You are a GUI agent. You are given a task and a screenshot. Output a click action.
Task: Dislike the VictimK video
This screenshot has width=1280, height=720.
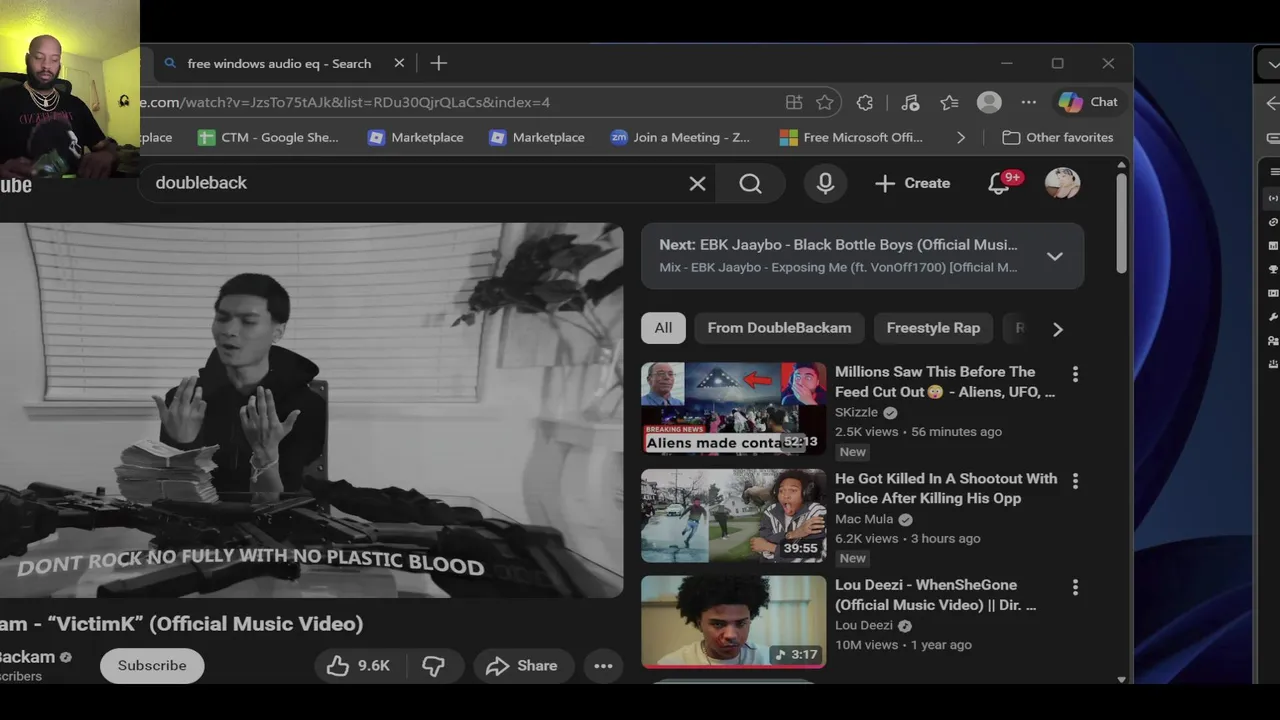[x=433, y=665]
